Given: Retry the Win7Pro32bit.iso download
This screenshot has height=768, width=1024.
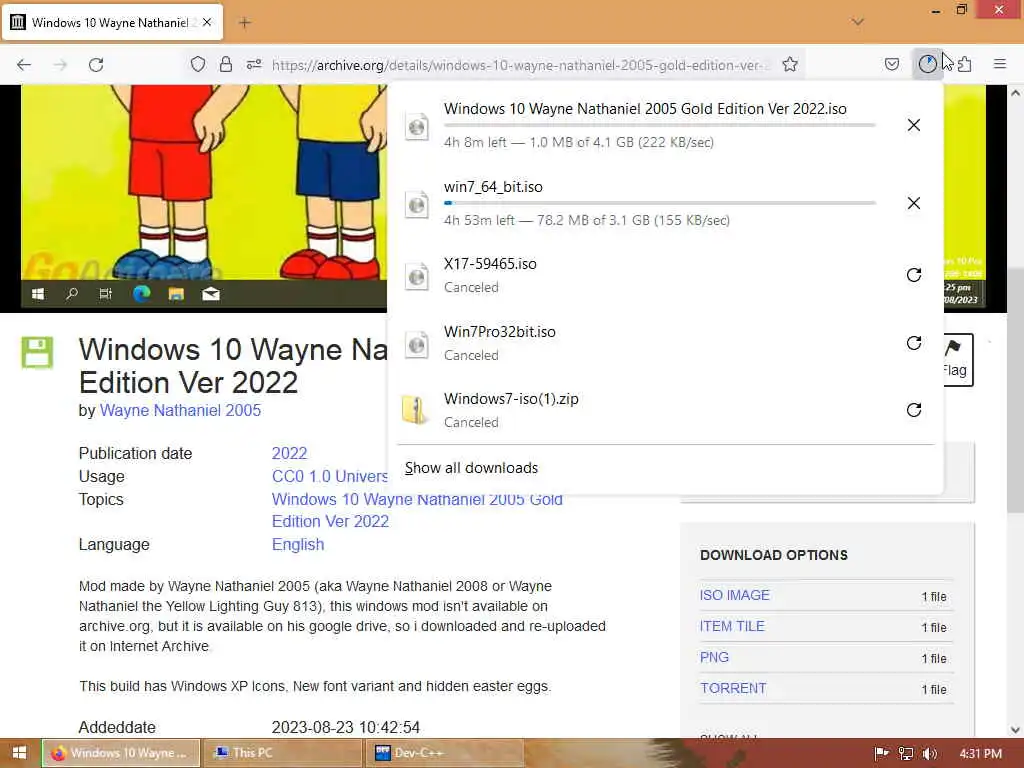Looking at the screenshot, I should pos(914,343).
